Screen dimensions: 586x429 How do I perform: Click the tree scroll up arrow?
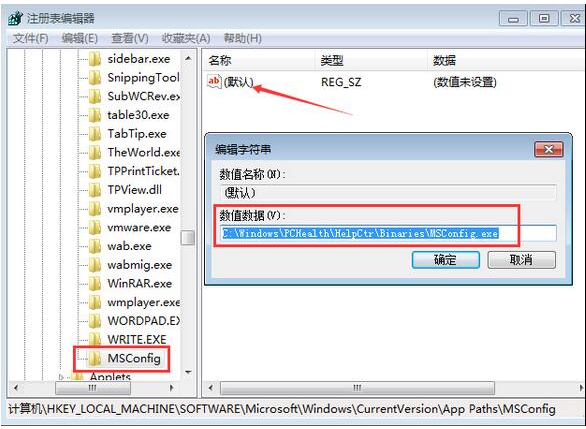coord(188,58)
